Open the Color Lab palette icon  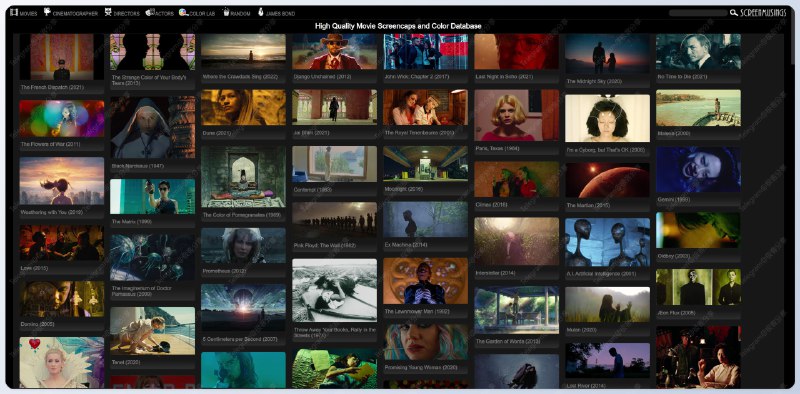(x=183, y=12)
